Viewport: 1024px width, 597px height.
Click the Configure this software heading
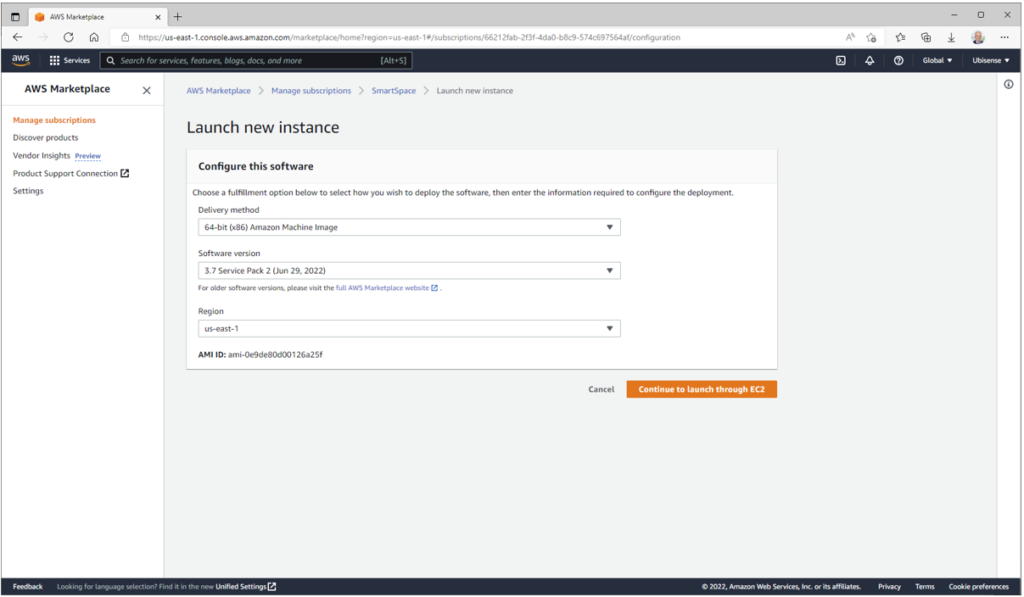point(255,167)
